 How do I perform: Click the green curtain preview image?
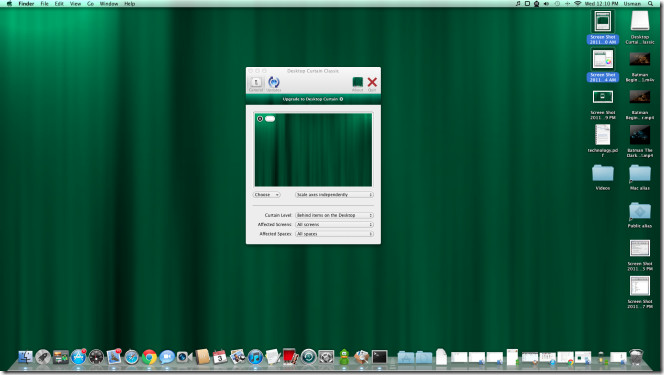[313, 150]
